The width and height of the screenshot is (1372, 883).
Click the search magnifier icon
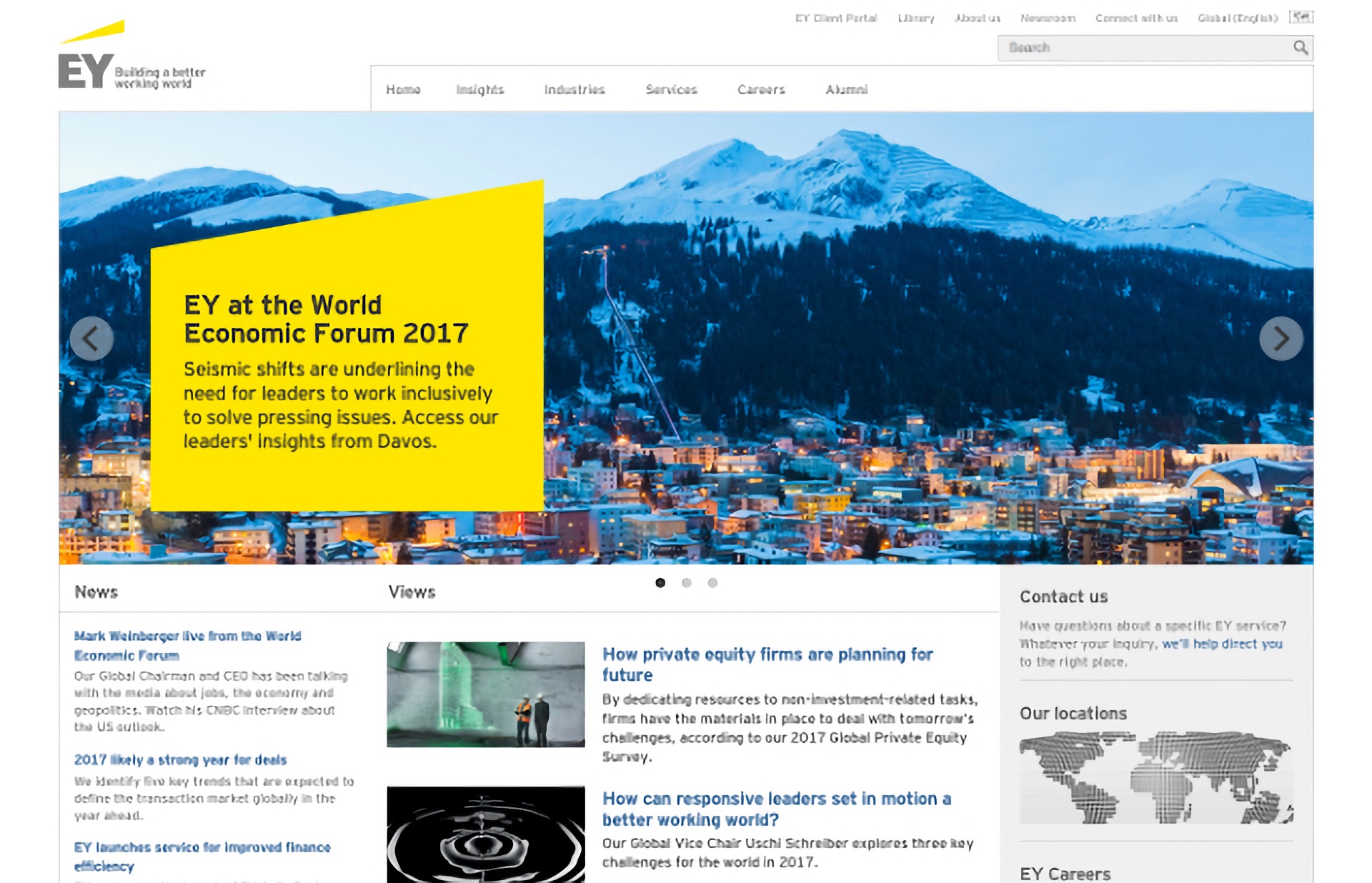pyautogui.click(x=1300, y=48)
